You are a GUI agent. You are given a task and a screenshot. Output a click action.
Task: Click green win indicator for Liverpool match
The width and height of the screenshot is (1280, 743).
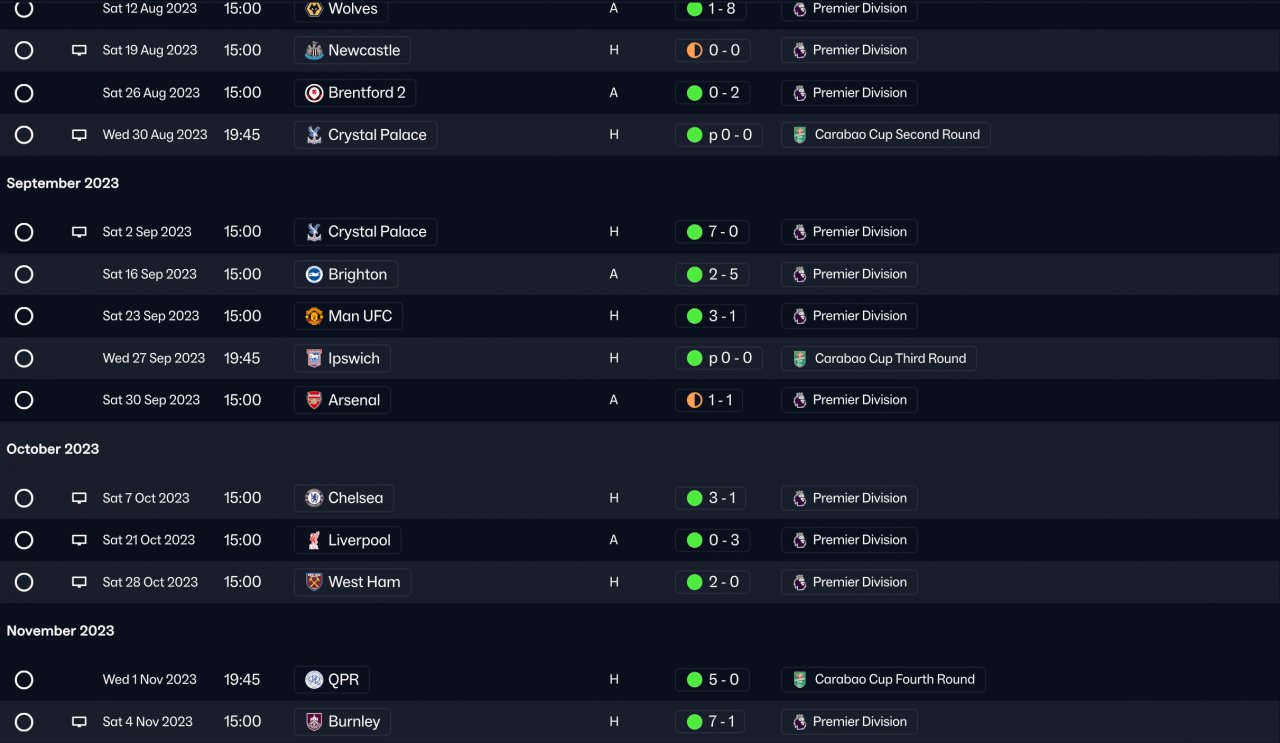click(x=694, y=540)
